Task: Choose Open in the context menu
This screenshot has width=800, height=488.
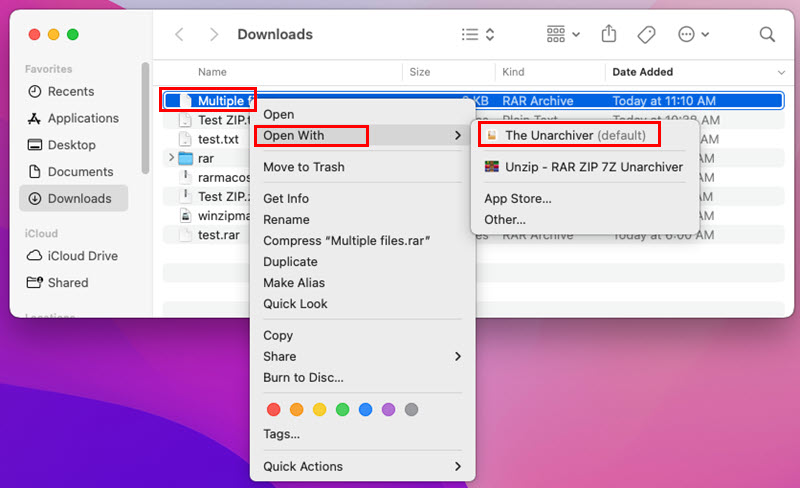Action: [279, 114]
